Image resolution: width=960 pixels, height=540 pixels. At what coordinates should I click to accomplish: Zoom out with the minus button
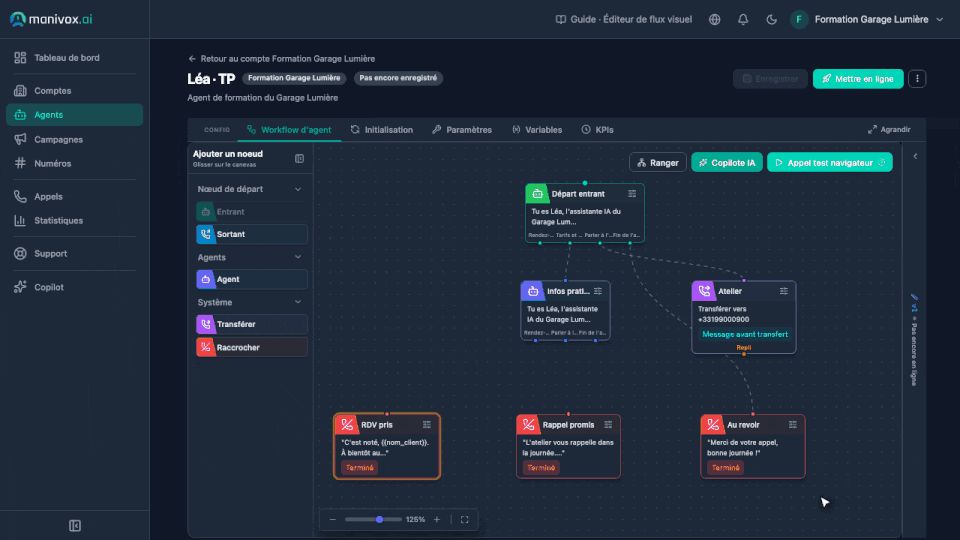332,520
